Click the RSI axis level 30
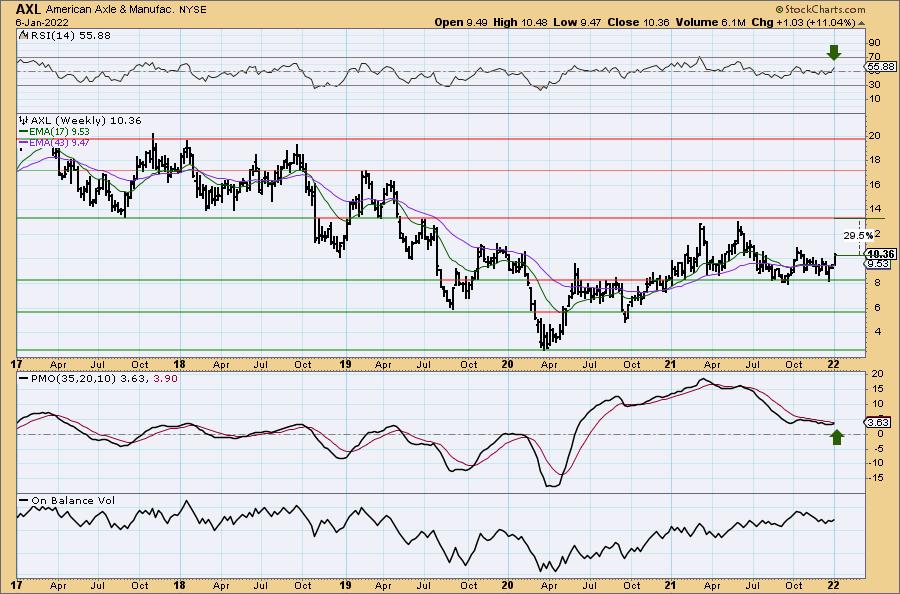Screen dimensions: 900x594 click(874, 85)
